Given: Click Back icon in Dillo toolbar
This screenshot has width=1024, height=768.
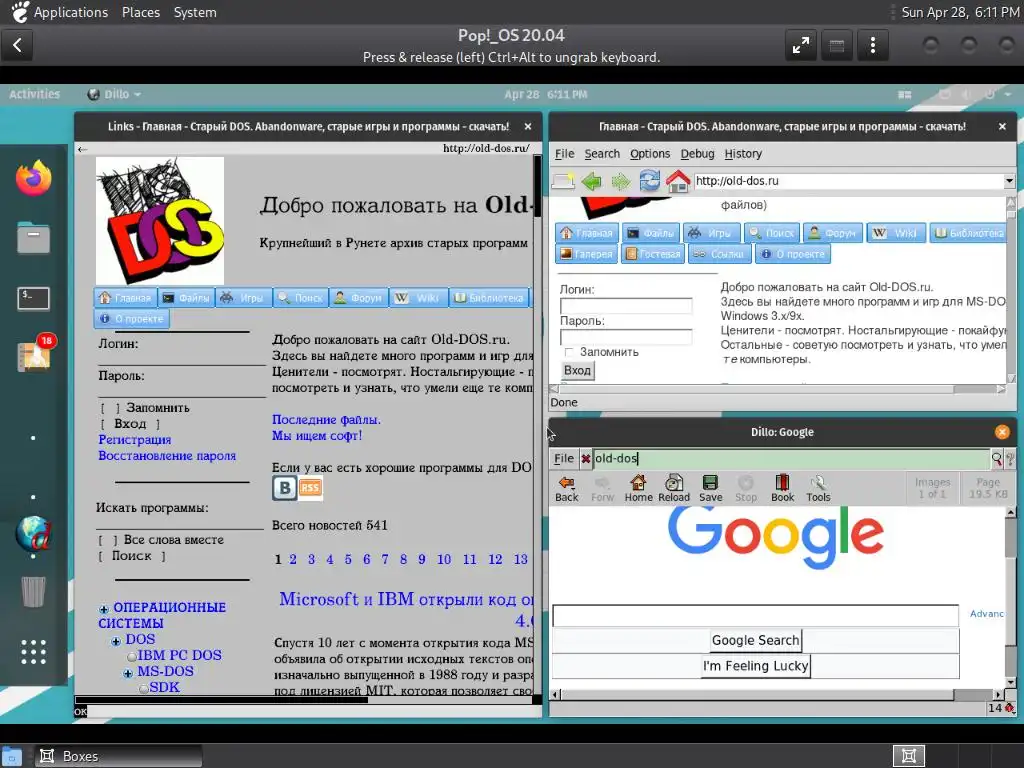Looking at the screenshot, I should pos(566,488).
